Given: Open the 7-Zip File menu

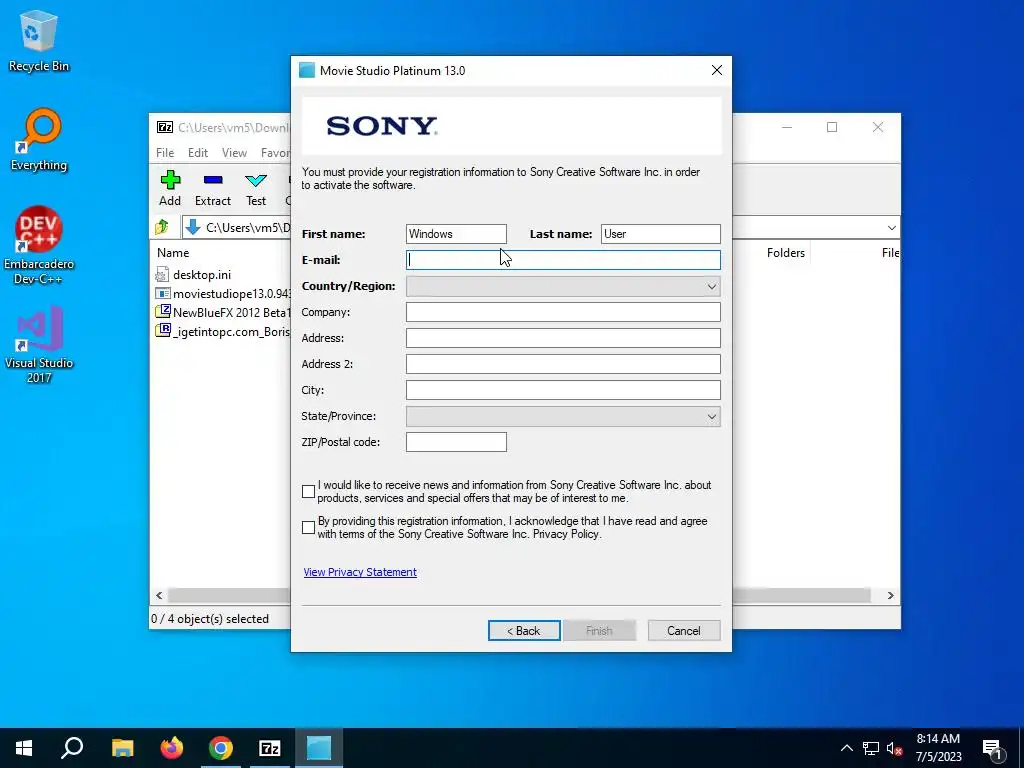Looking at the screenshot, I should [165, 153].
